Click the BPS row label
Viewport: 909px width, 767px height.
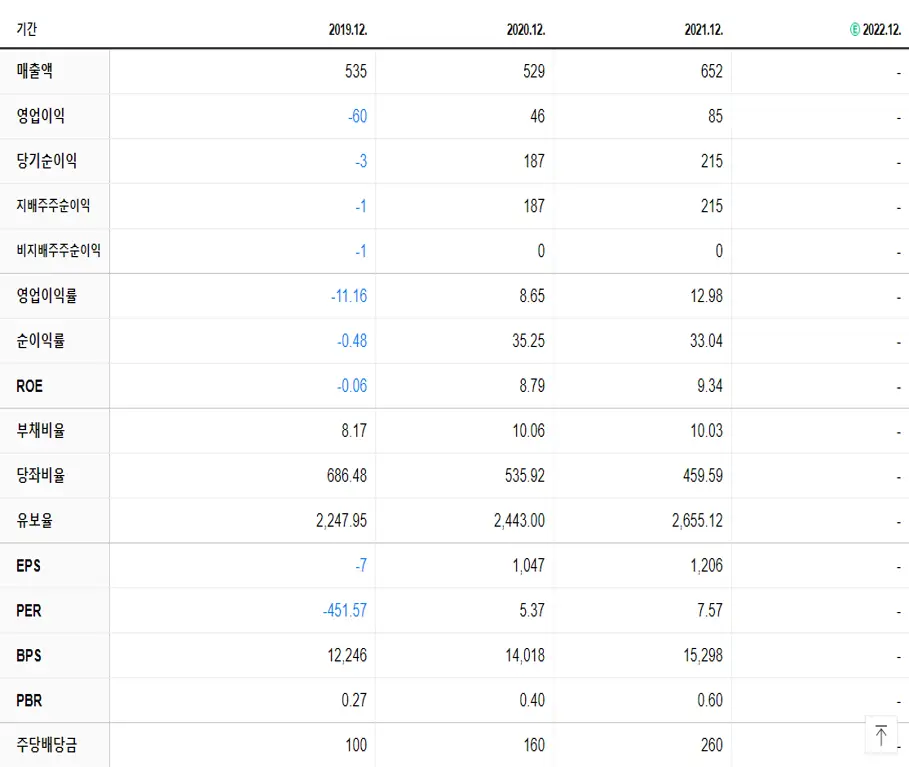29,656
